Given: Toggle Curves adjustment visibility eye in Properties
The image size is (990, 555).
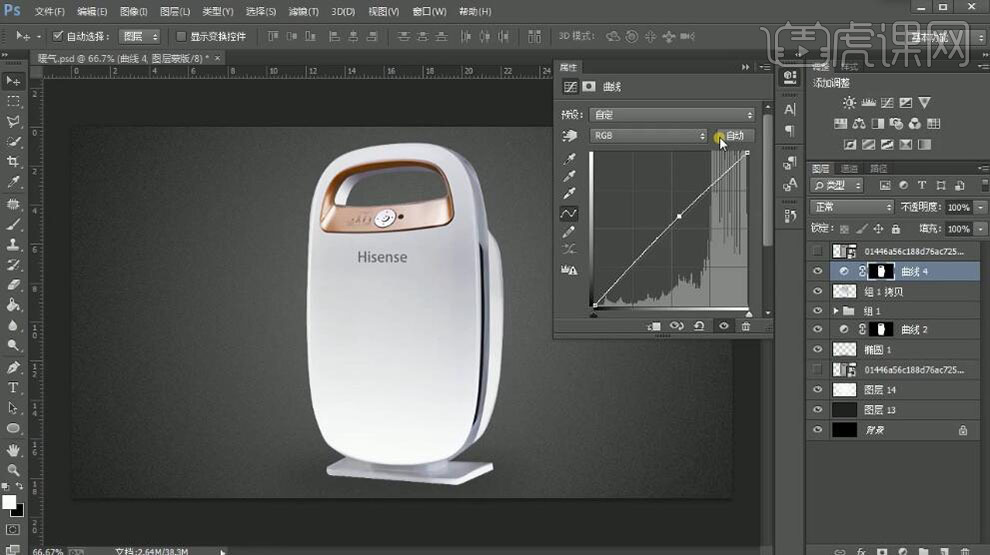Looking at the screenshot, I should (724, 326).
